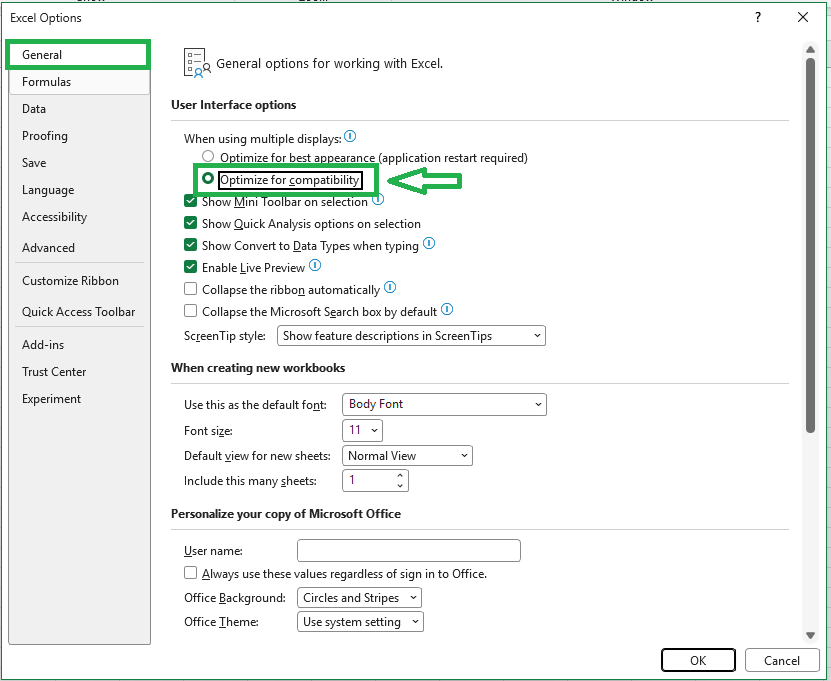Click the vertical scrollbar thumb
The height and width of the screenshot is (681, 831).
click(810, 245)
